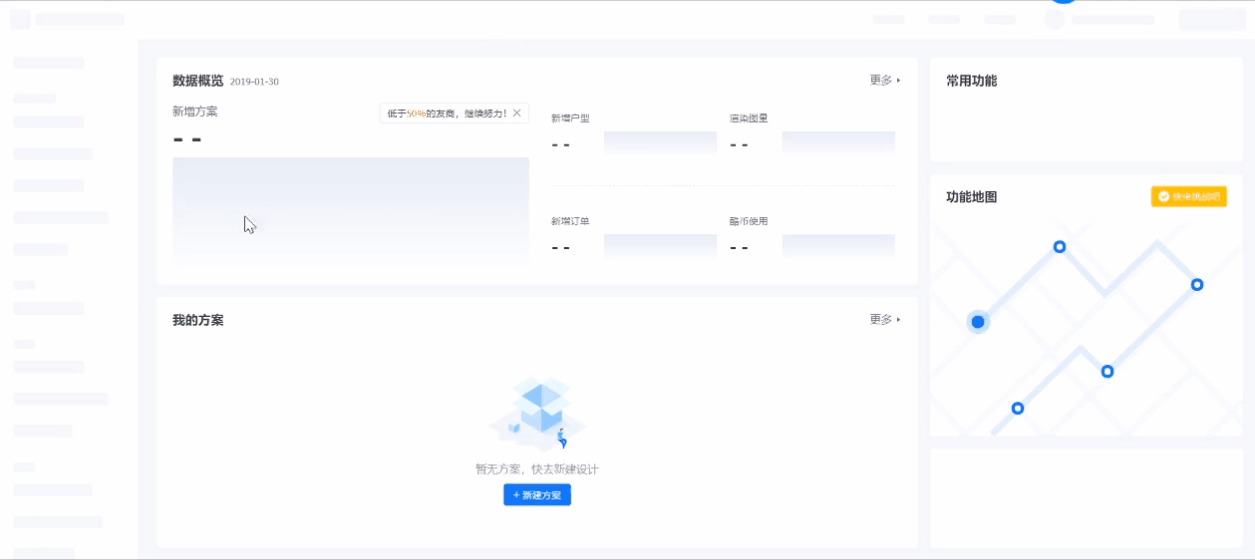The image size is (1255, 560).
Task: Open the 新增订单 mini chart
Action: (x=660, y=246)
